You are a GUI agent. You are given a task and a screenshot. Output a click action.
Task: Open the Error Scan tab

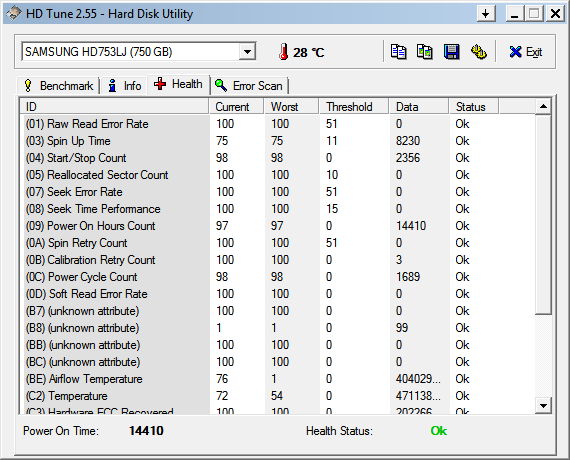(x=249, y=86)
